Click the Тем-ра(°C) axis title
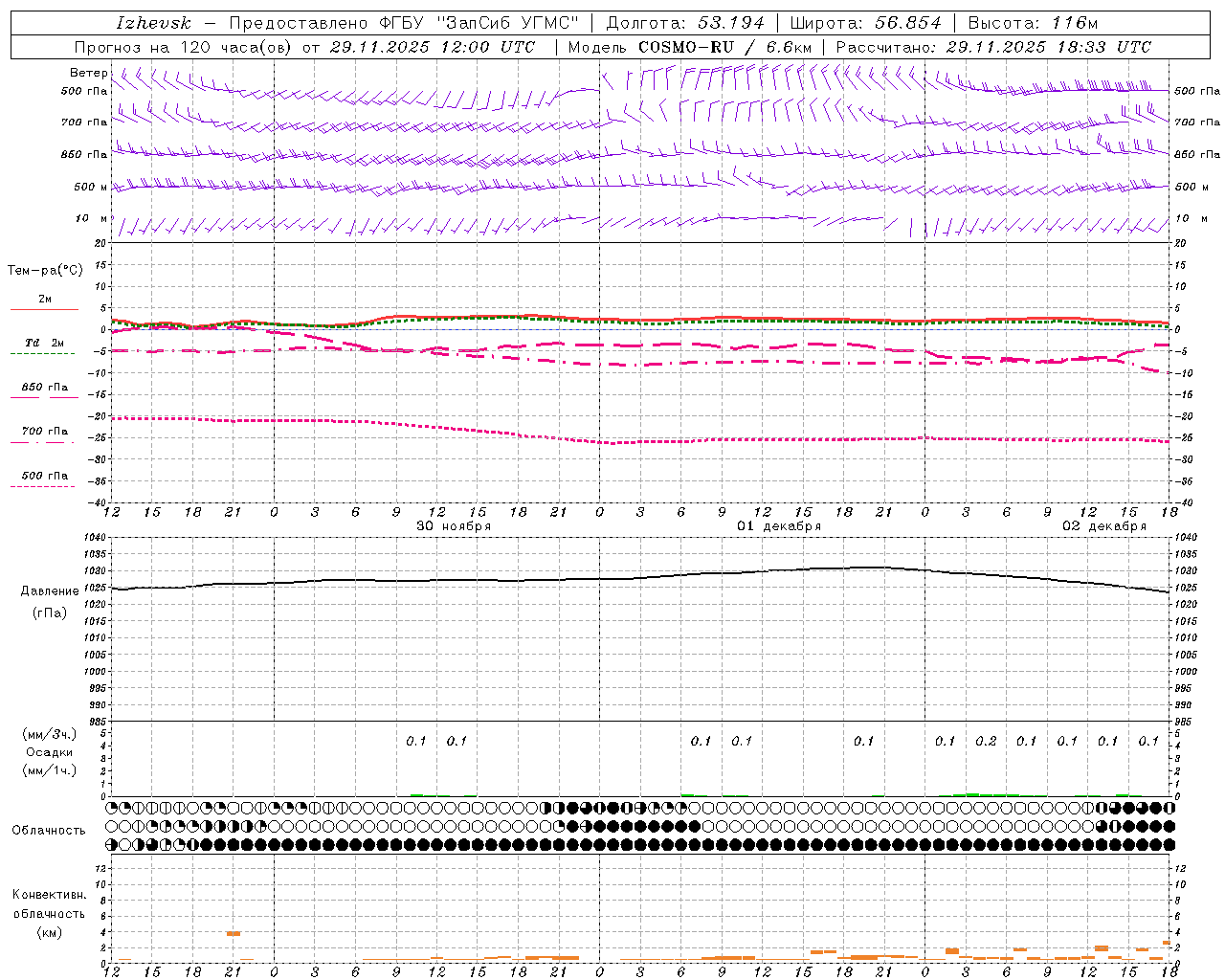The height and width of the screenshot is (980, 1225). point(45,271)
